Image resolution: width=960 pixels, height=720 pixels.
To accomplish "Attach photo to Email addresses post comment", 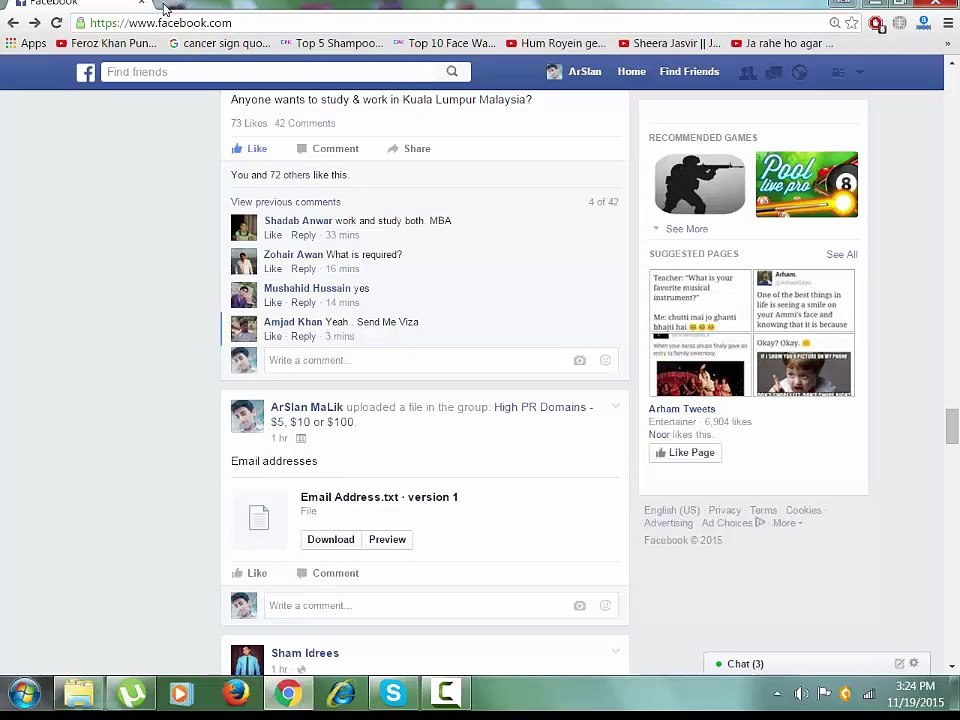I will click(x=580, y=606).
